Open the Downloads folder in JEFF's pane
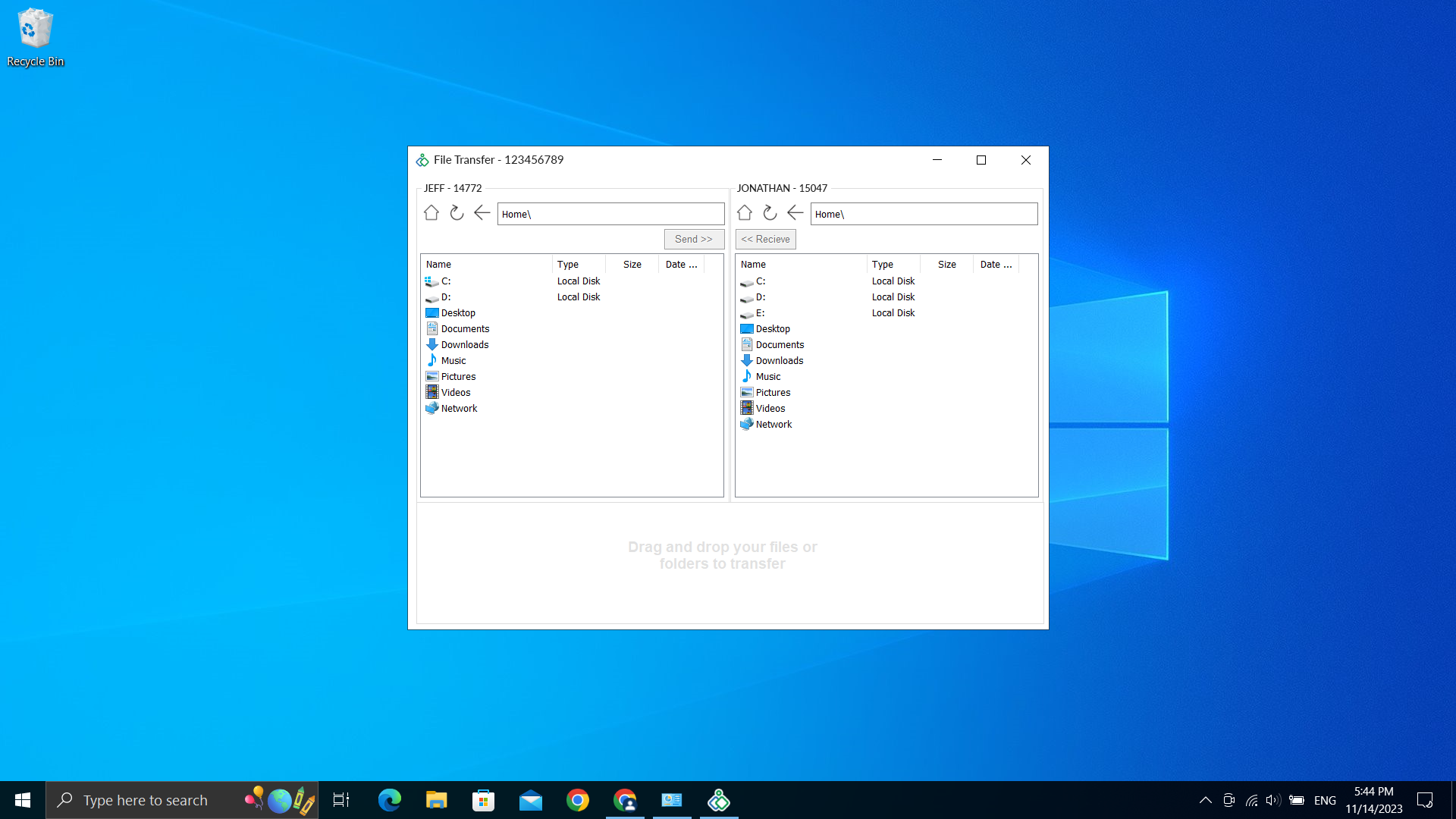Screen dimensions: 1456x819 [x=465, y=344]
